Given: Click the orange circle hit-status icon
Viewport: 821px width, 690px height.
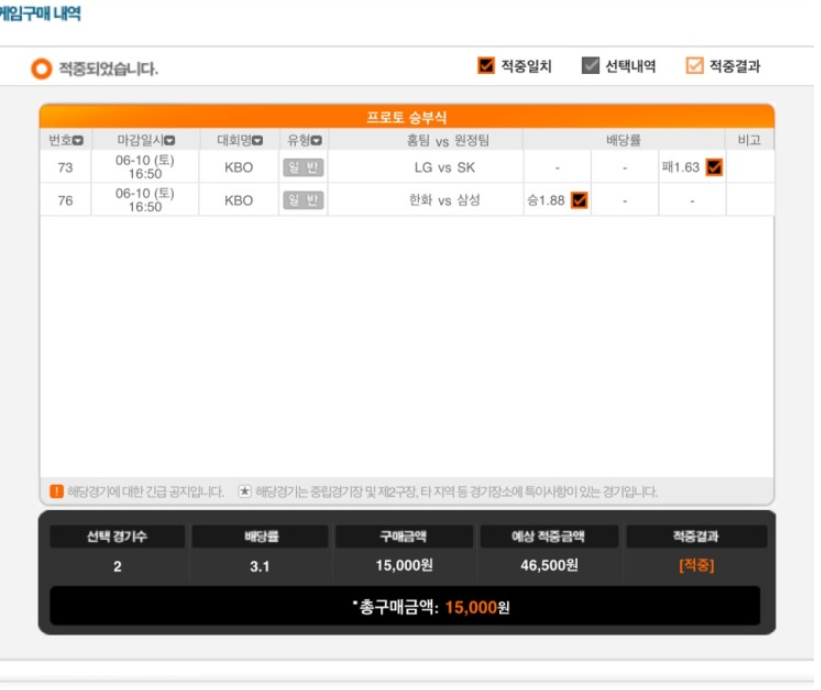Looking at the screenshot, I should click(41, 69).
